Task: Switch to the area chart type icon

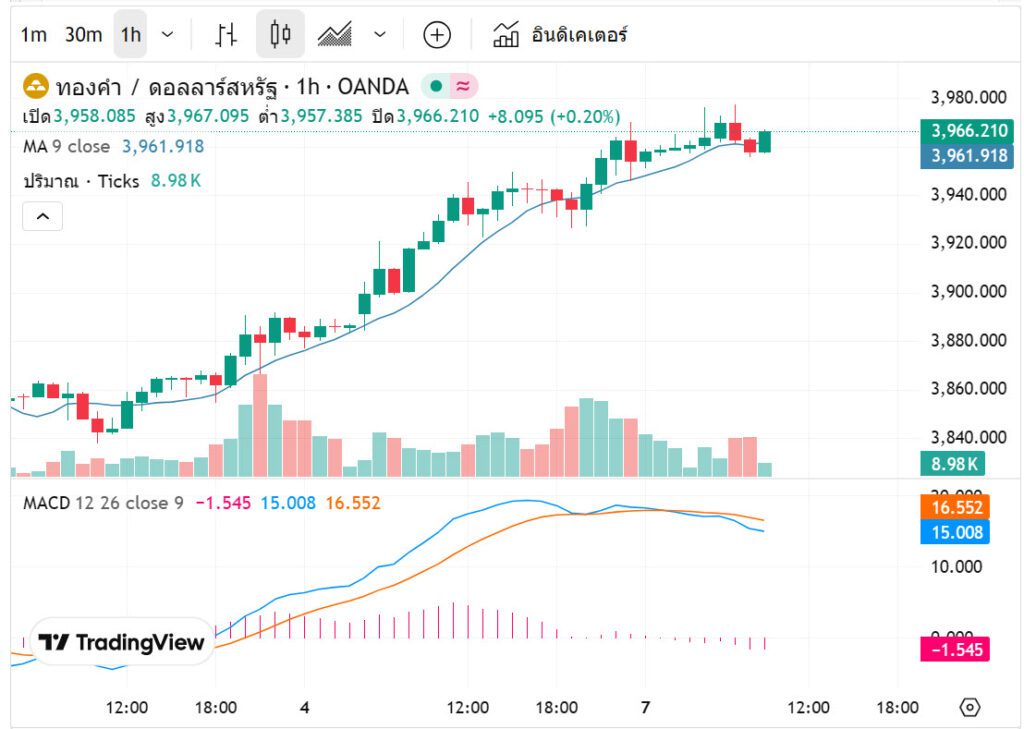Action: (x=334, y=35)
